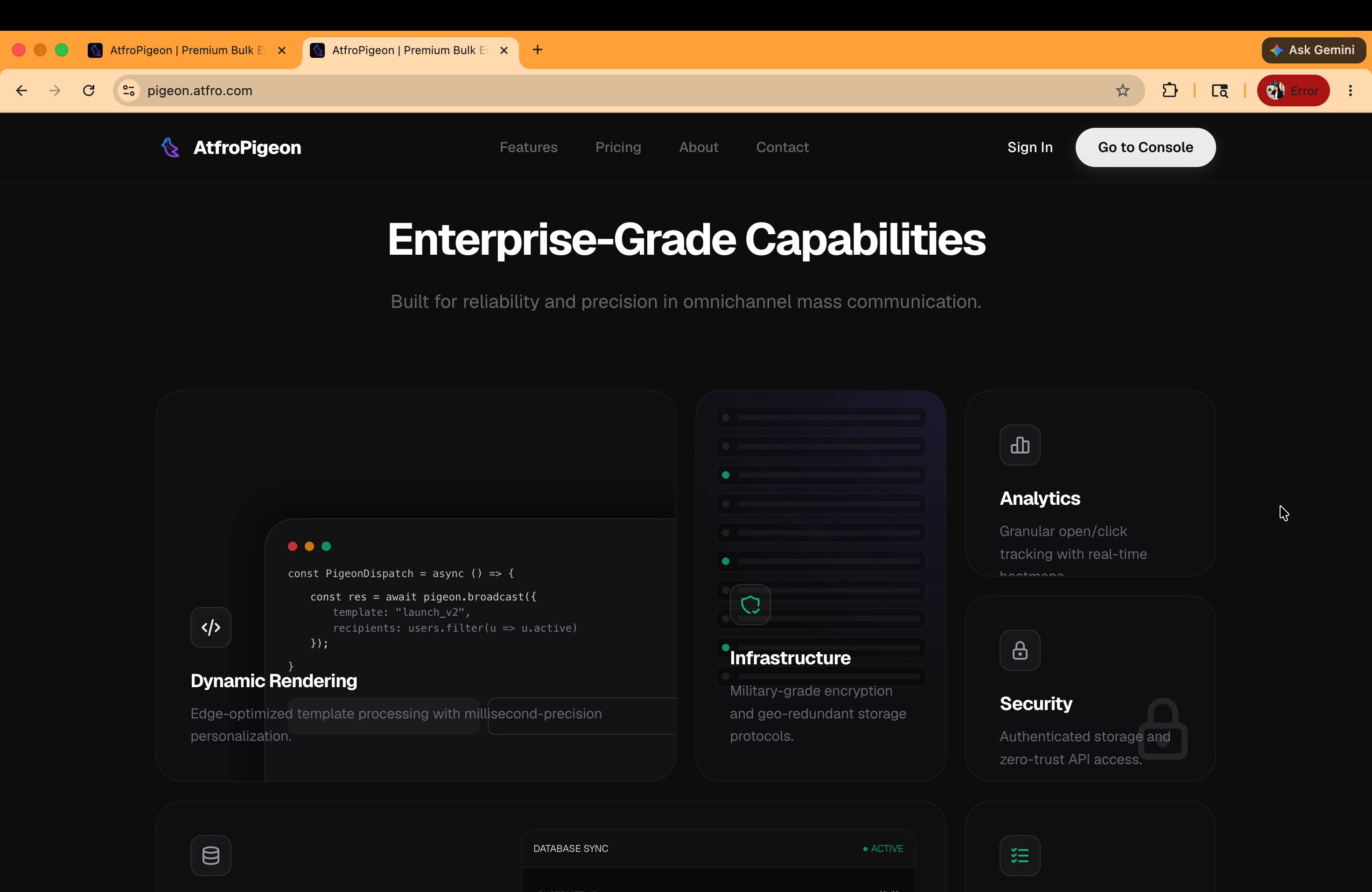Click the Dynamic Rendering heading
The height and width of the screenshot is (892, 1372).
coord(274,681)
